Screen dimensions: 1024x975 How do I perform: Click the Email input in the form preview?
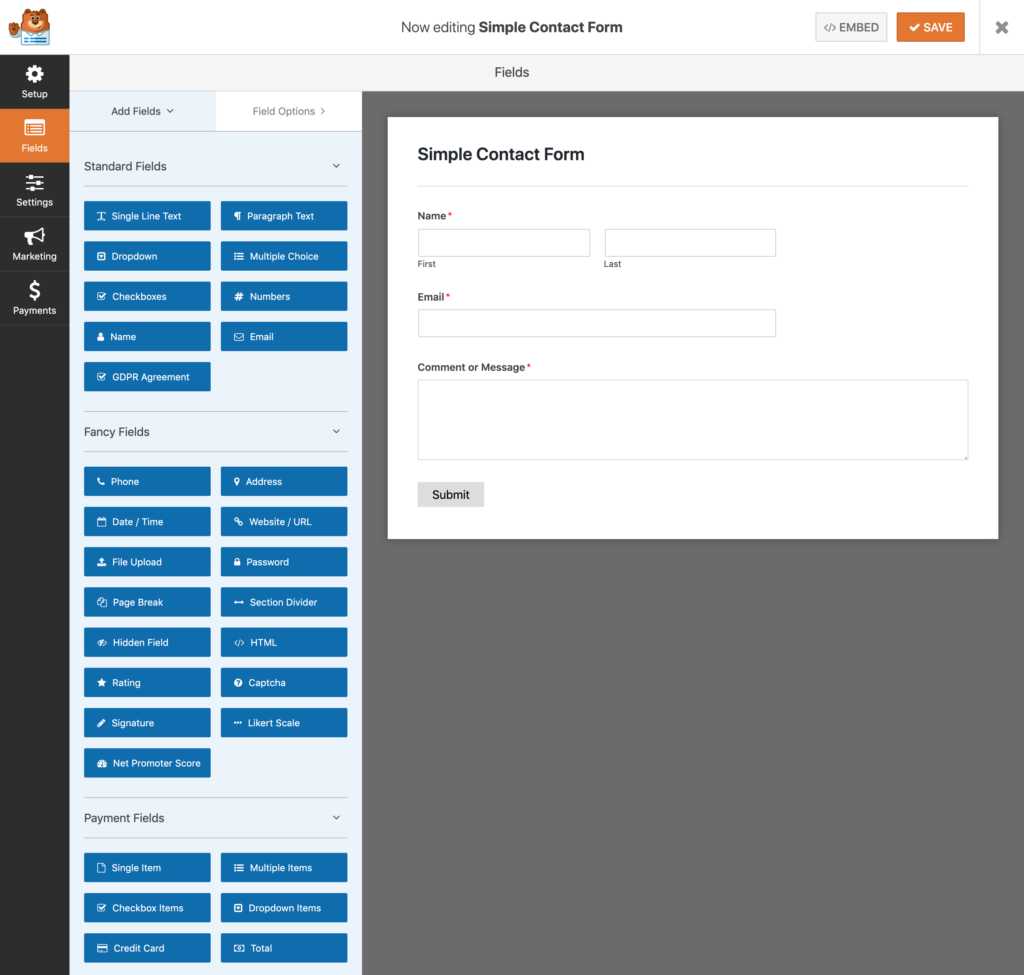click(x=596, y=323)
